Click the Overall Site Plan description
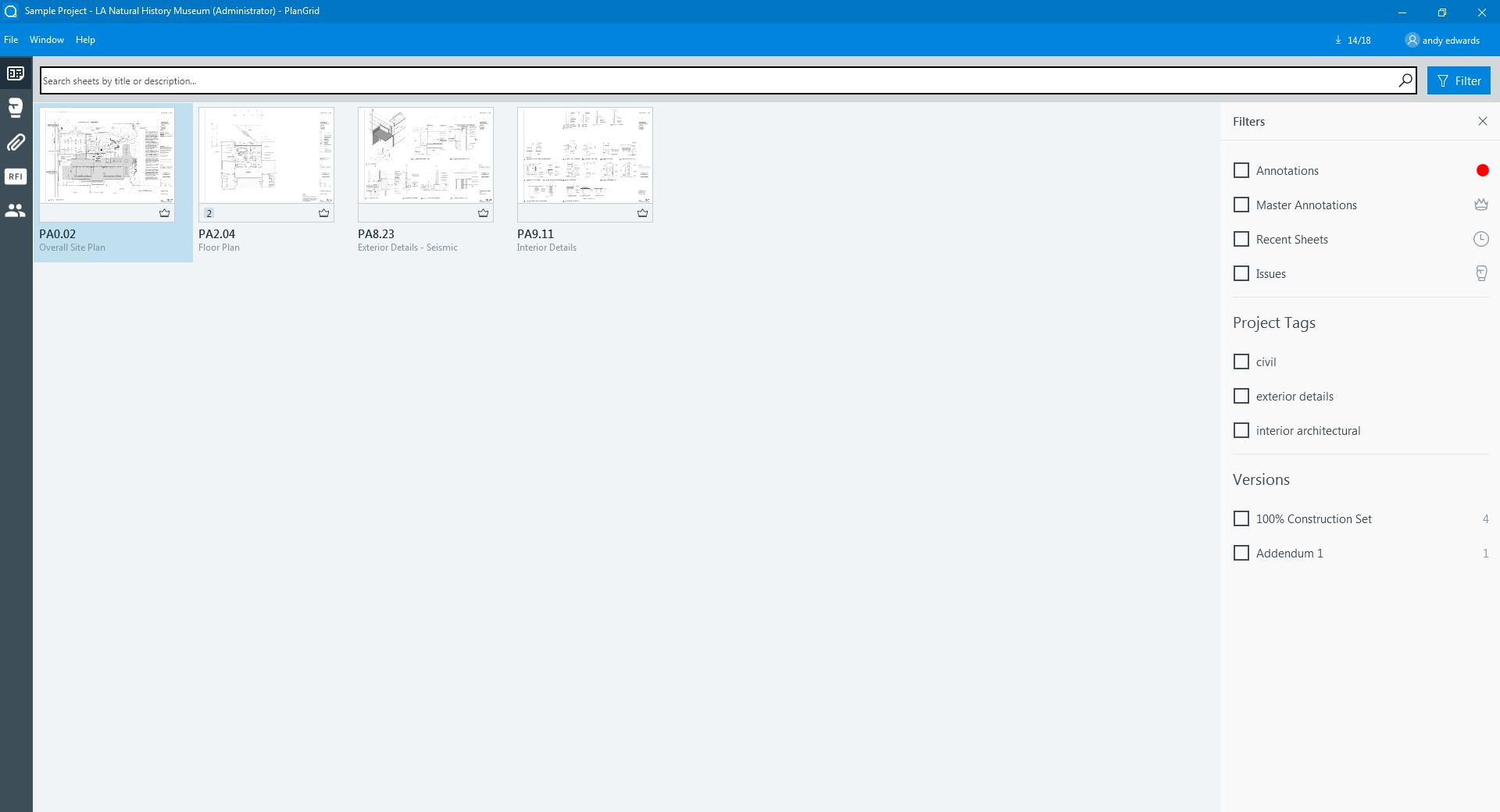This screenshot has width=1500, height=812. pyautogui.click(x=72, y=248)
